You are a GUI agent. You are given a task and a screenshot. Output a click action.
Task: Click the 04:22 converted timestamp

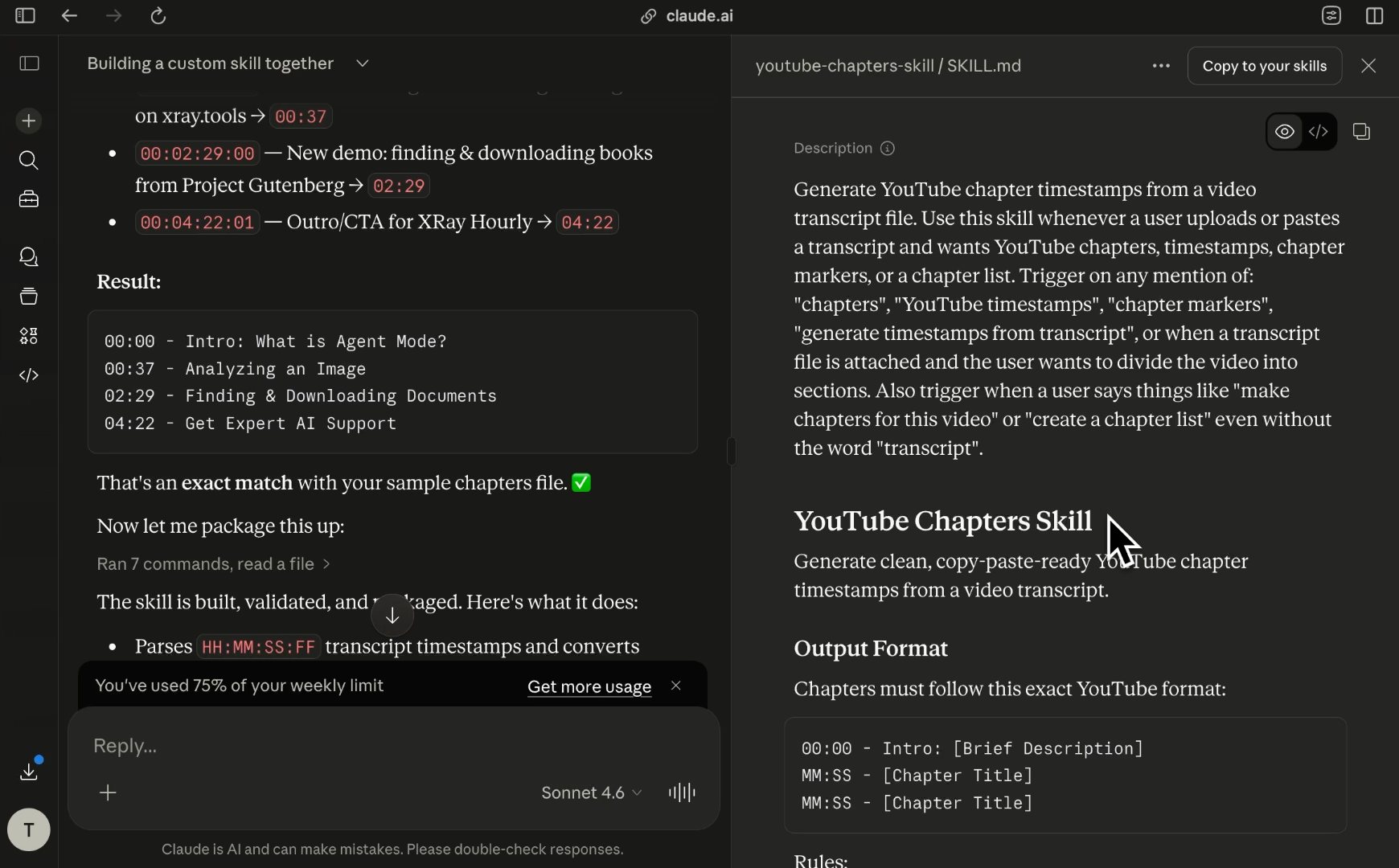(x=587, y=223)
